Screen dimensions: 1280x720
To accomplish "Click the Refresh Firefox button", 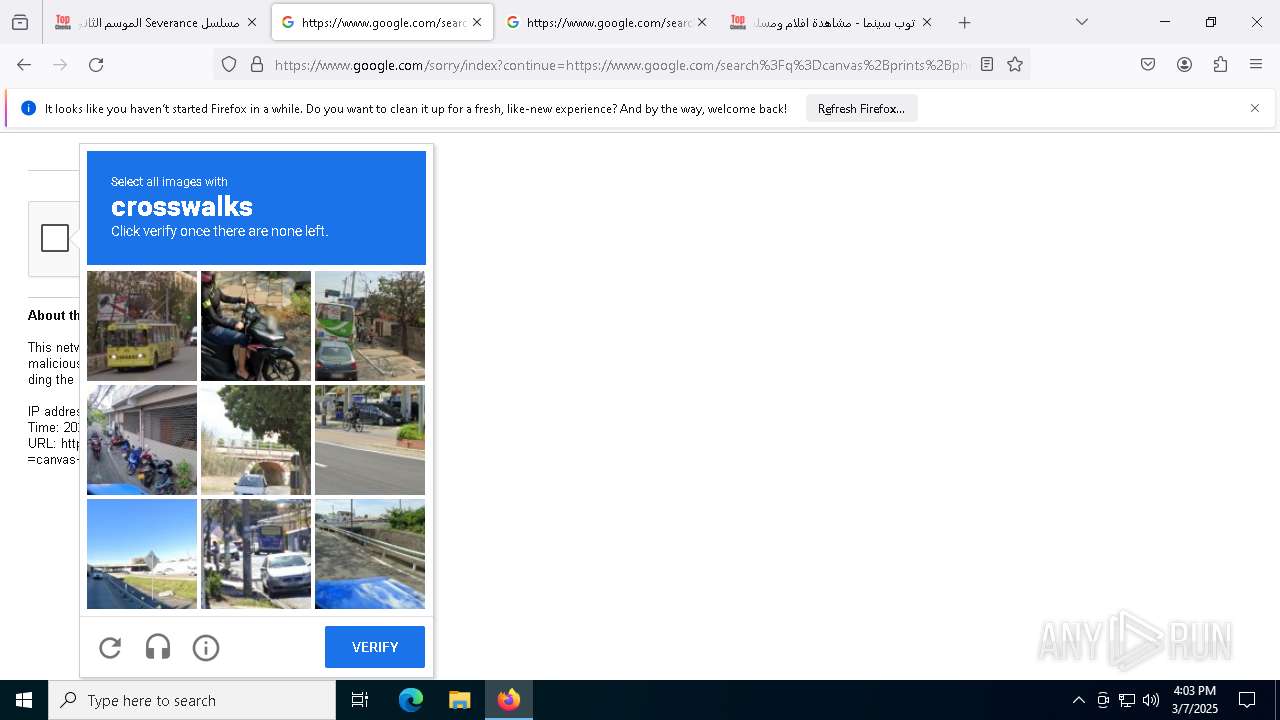I will 861,108.
